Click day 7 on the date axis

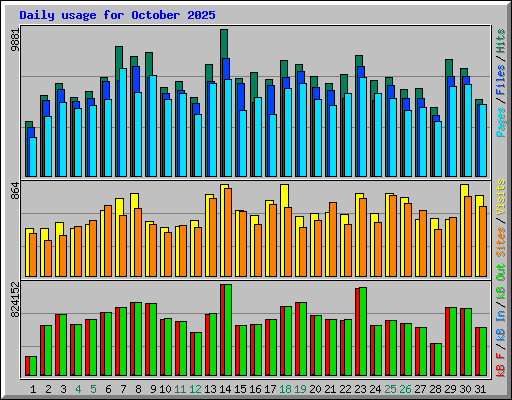pyautogui.click(x=123, y=389)
